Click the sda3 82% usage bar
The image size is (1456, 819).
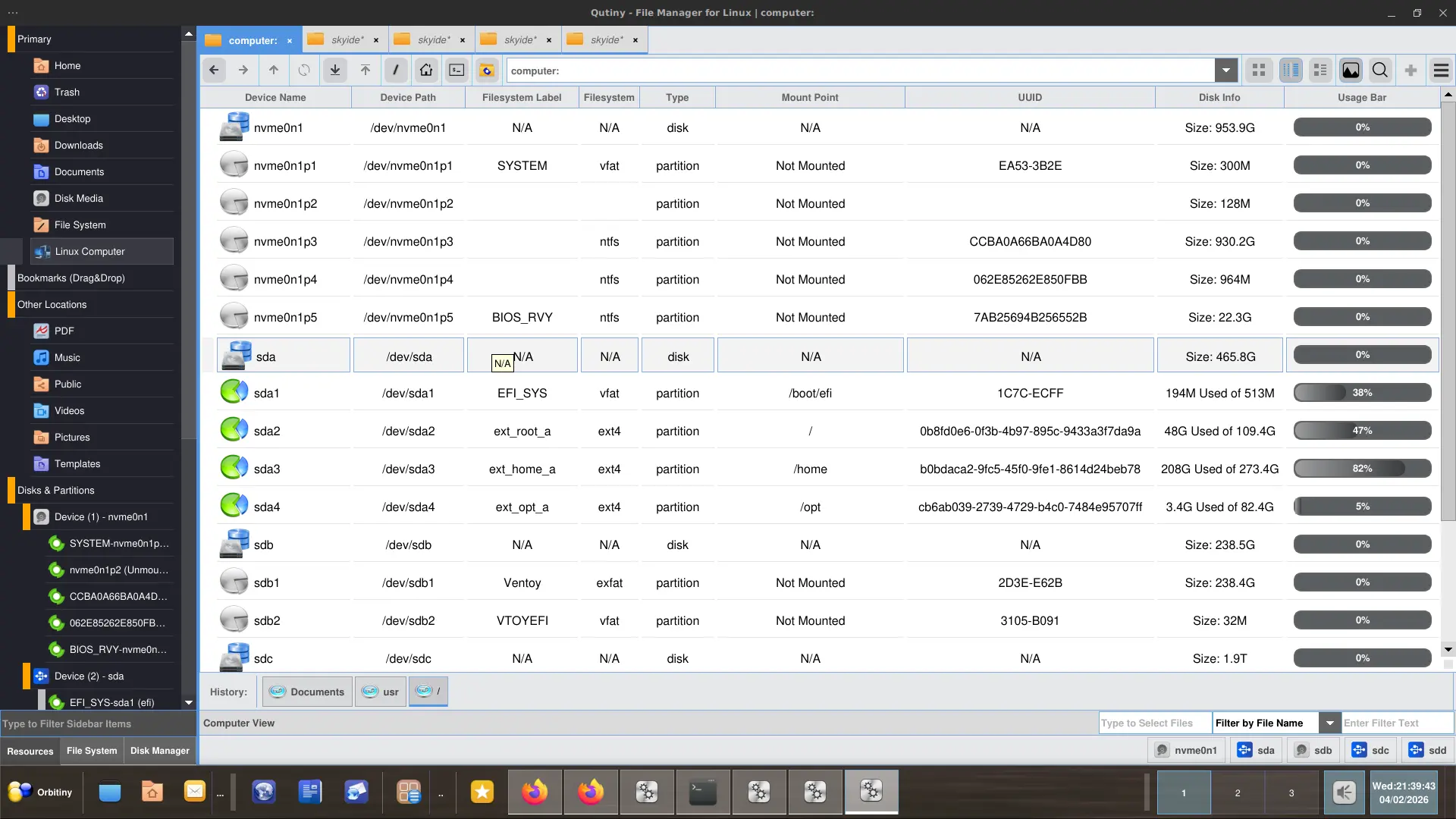coord(1362,469)
